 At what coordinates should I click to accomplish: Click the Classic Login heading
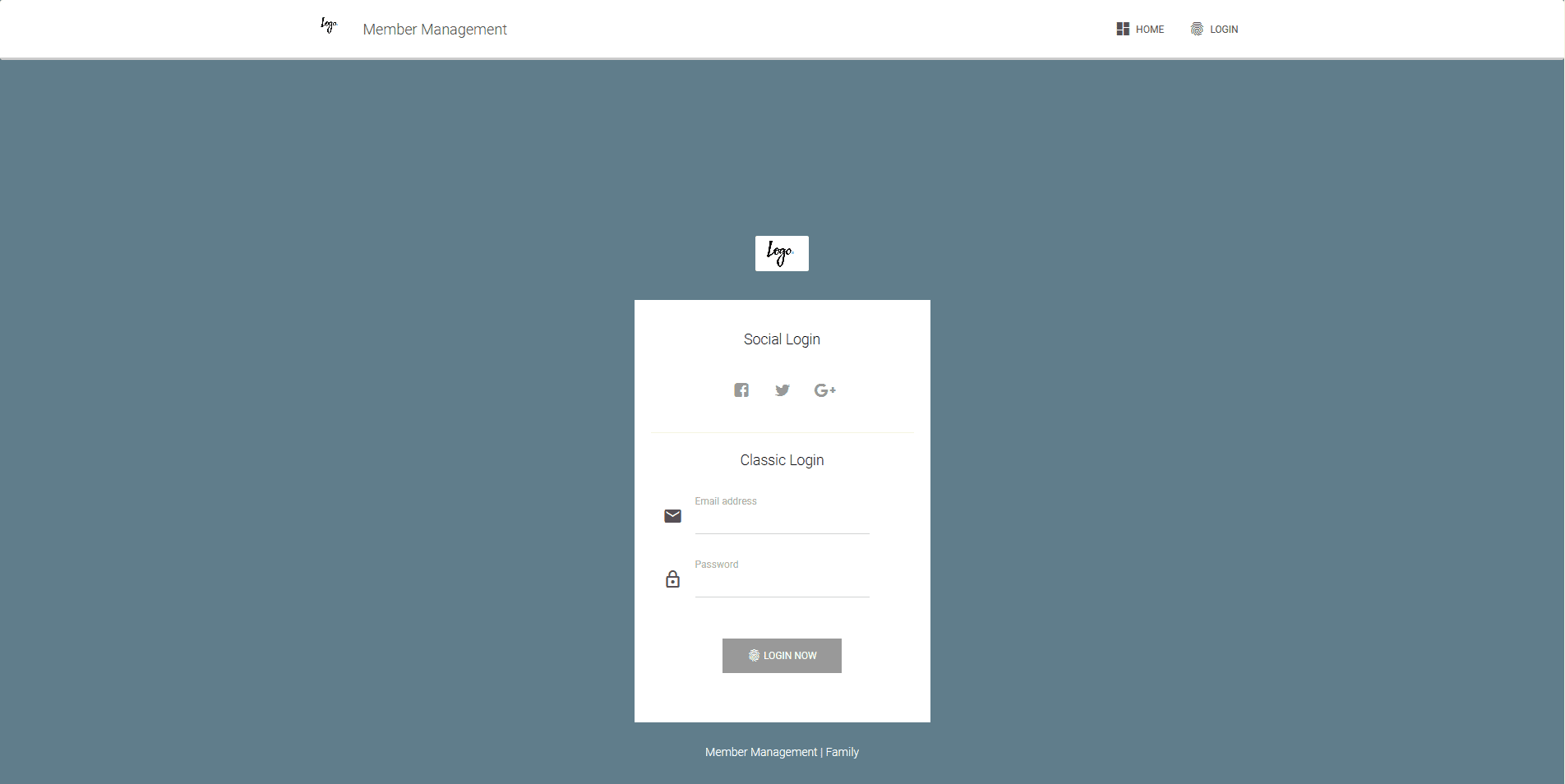pos(782,460)
